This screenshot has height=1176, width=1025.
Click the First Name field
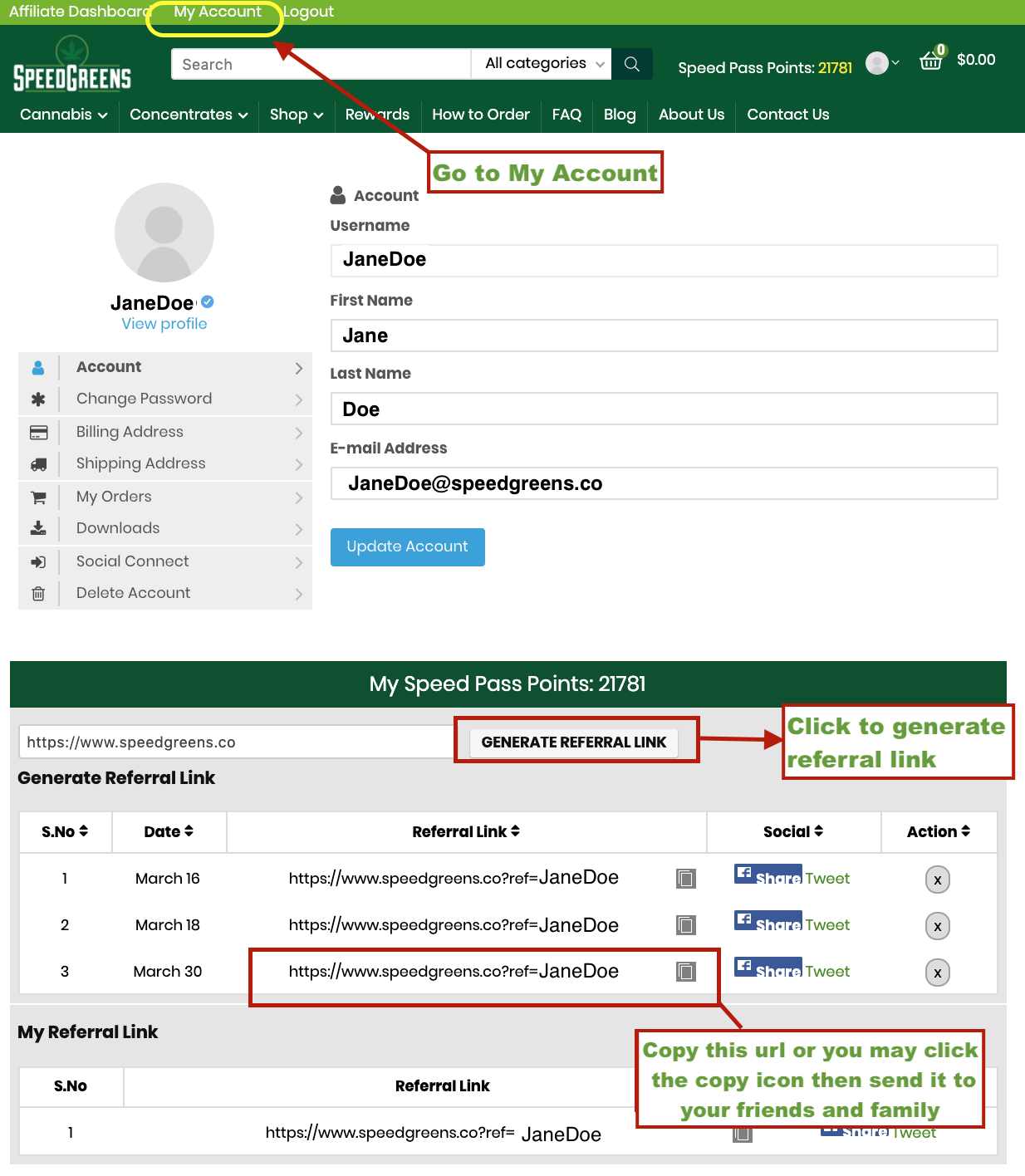pos(665,336)
